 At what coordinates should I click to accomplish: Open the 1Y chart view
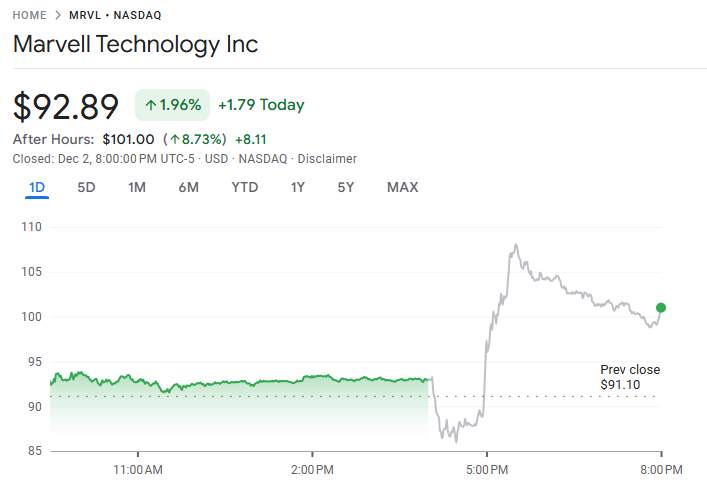pyautogui.click(x=298, y=187)
